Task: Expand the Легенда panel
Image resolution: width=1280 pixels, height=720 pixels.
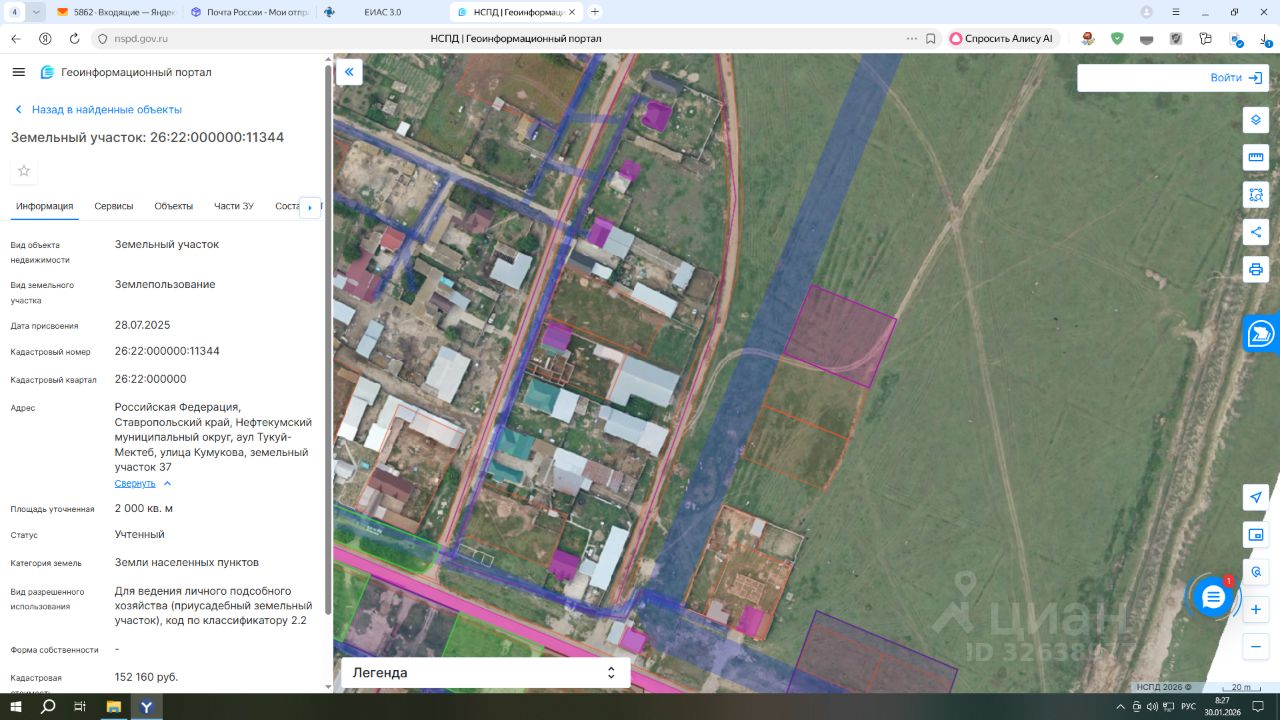Action: [486, 673]
